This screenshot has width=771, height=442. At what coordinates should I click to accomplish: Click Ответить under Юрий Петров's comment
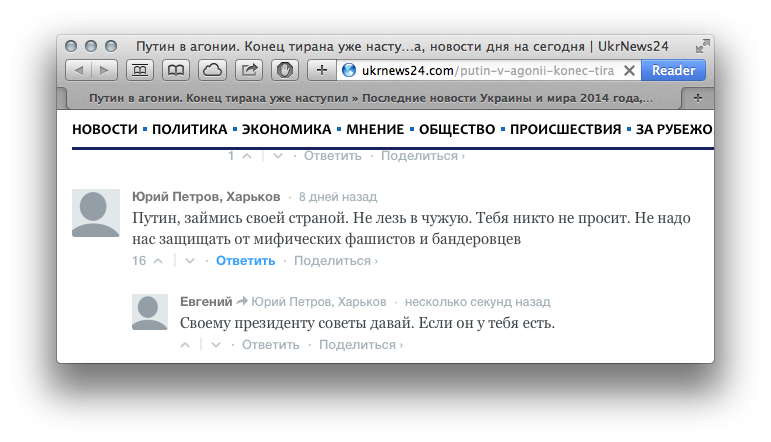245,261
